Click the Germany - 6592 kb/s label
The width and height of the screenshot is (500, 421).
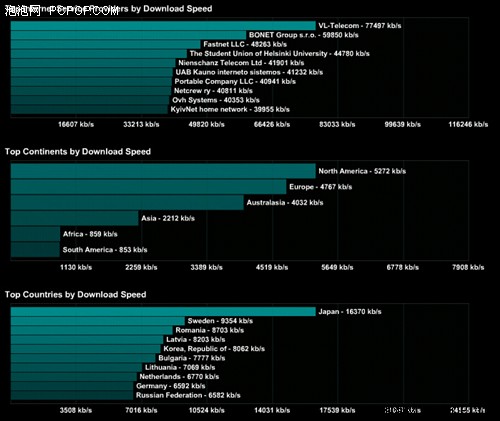171,386
